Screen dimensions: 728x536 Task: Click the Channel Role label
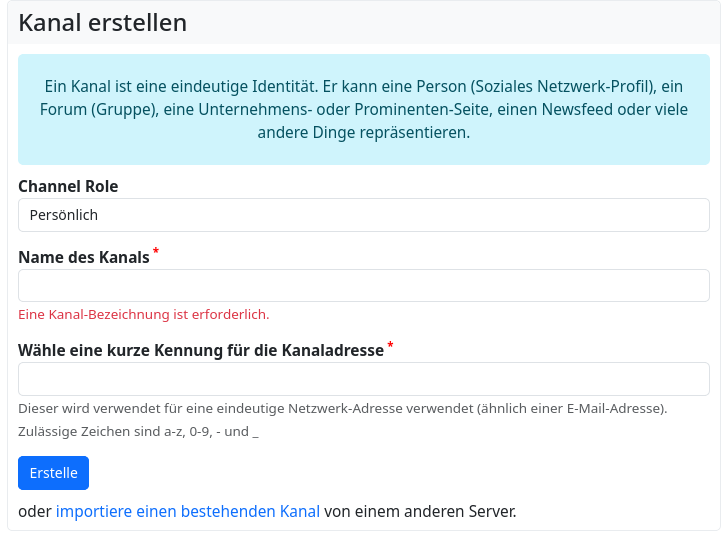(x=68, y=186)
